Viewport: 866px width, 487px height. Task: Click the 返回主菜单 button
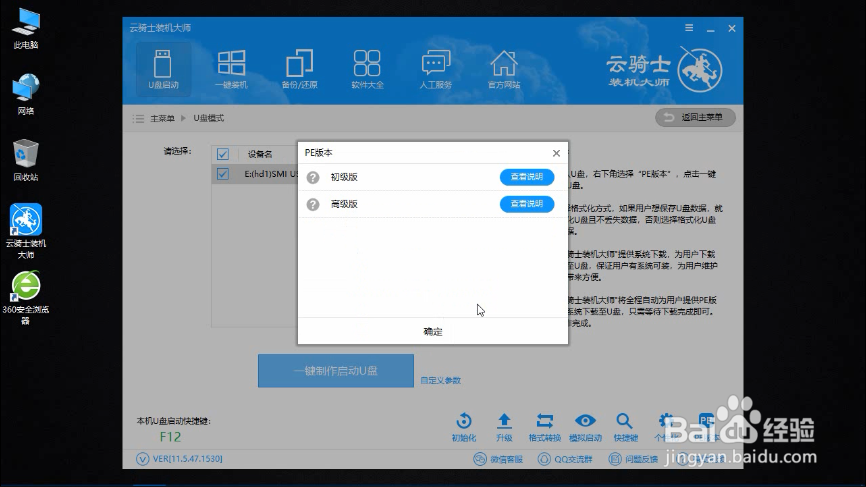tap(695, 117)
